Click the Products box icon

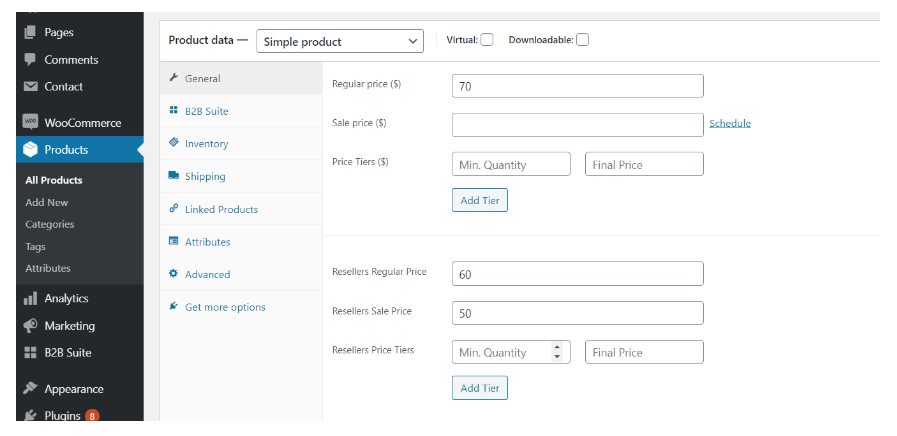pos(30,149)
